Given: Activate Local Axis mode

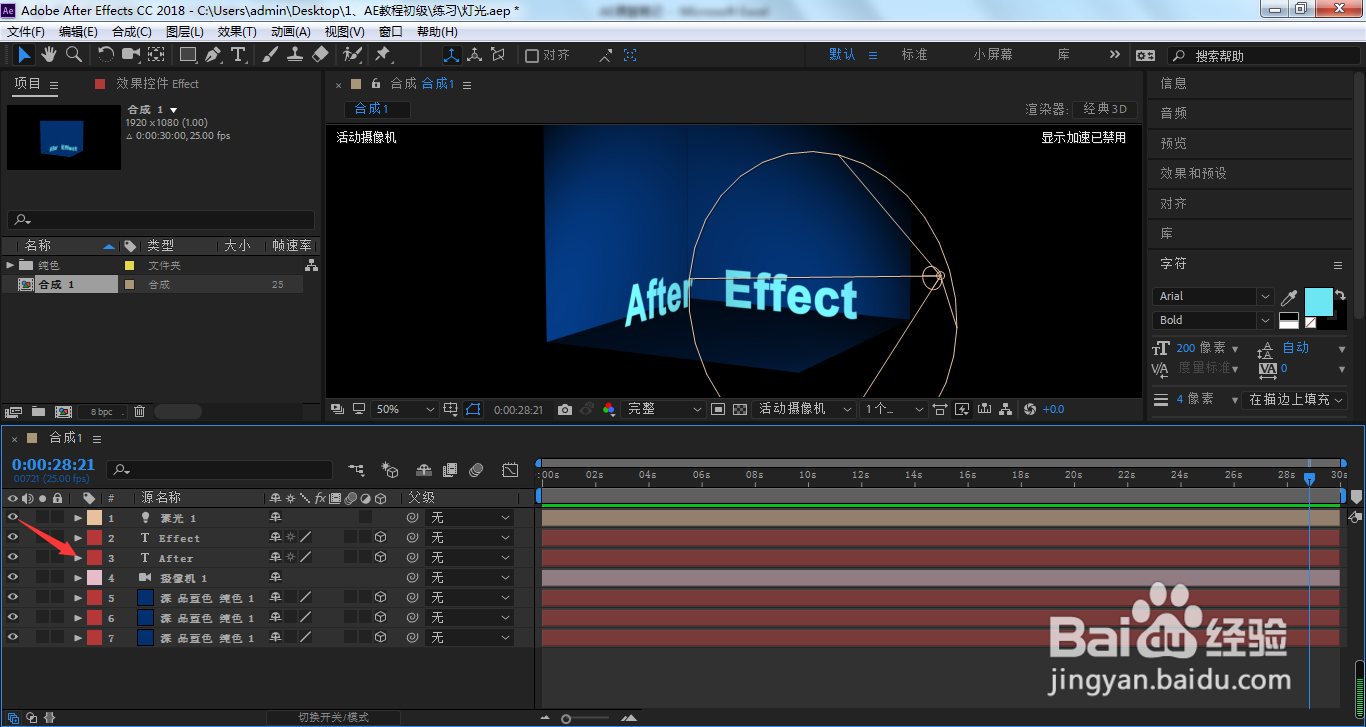Looking at the screenshot, I should (451, 55).
